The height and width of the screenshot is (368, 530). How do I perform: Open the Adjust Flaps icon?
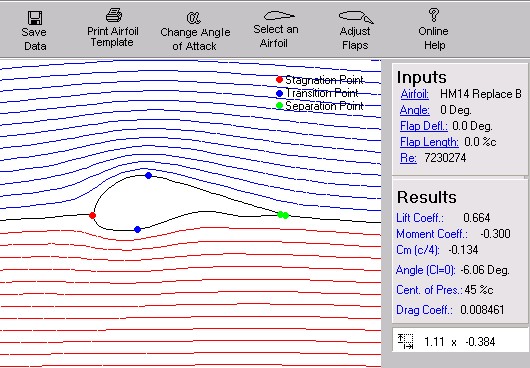(x=356, y=17)
